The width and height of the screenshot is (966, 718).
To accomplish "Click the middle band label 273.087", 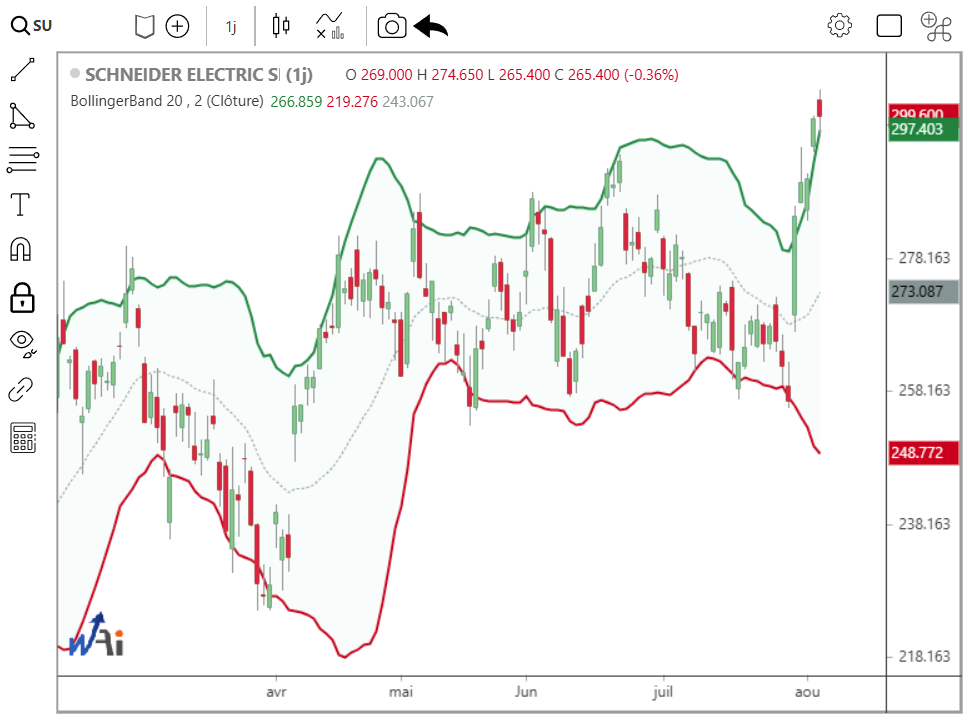I will point(923,291).
